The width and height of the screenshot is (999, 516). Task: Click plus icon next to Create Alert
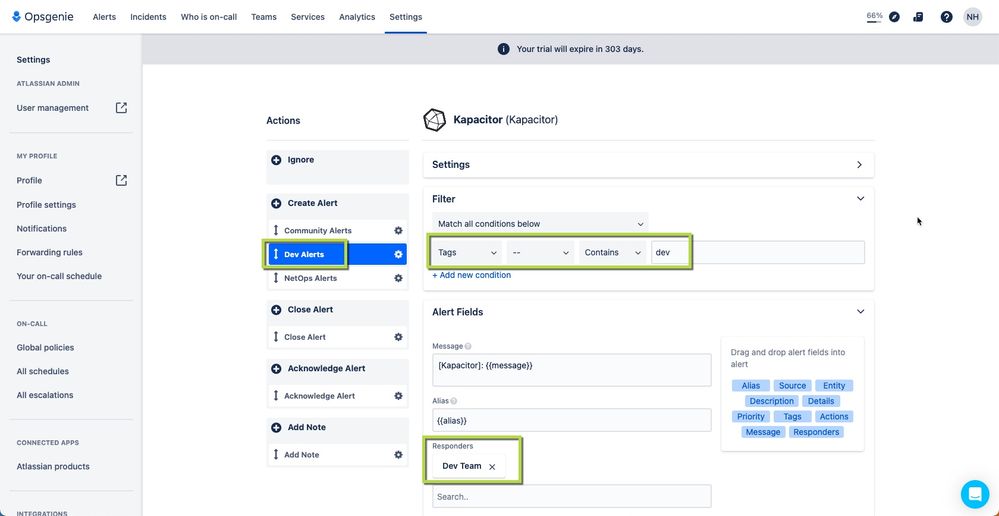276,203
